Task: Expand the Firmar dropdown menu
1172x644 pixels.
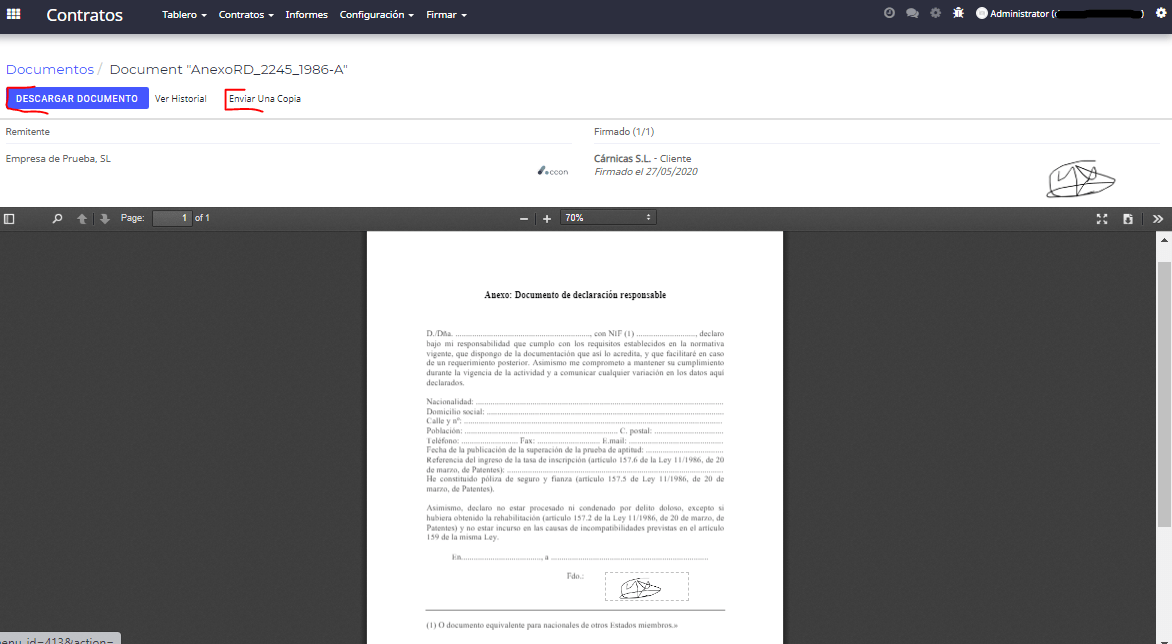Action: click(446, 14)
